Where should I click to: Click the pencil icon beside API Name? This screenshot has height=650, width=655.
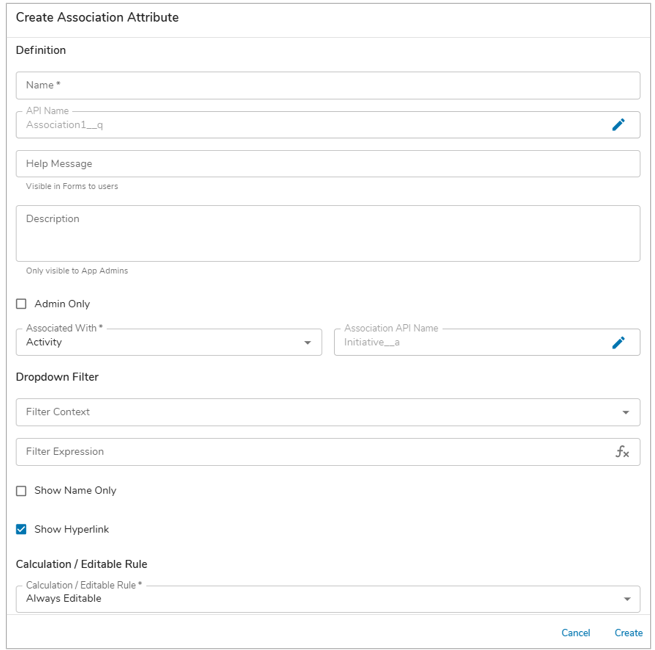tap(618, 125)
